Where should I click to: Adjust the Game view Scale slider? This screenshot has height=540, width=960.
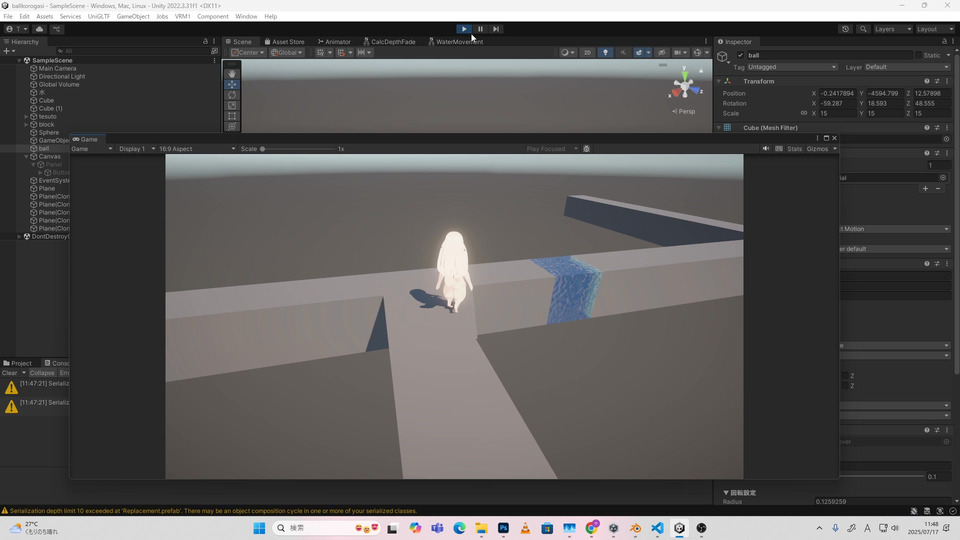click(298, 149)
